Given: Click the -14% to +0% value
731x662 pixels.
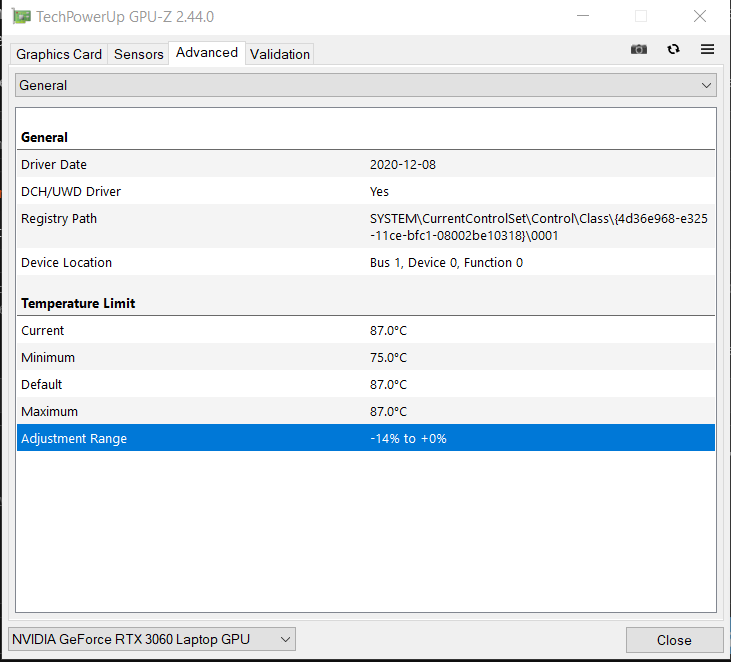Looking at the screenshot, I should (408, 439).
